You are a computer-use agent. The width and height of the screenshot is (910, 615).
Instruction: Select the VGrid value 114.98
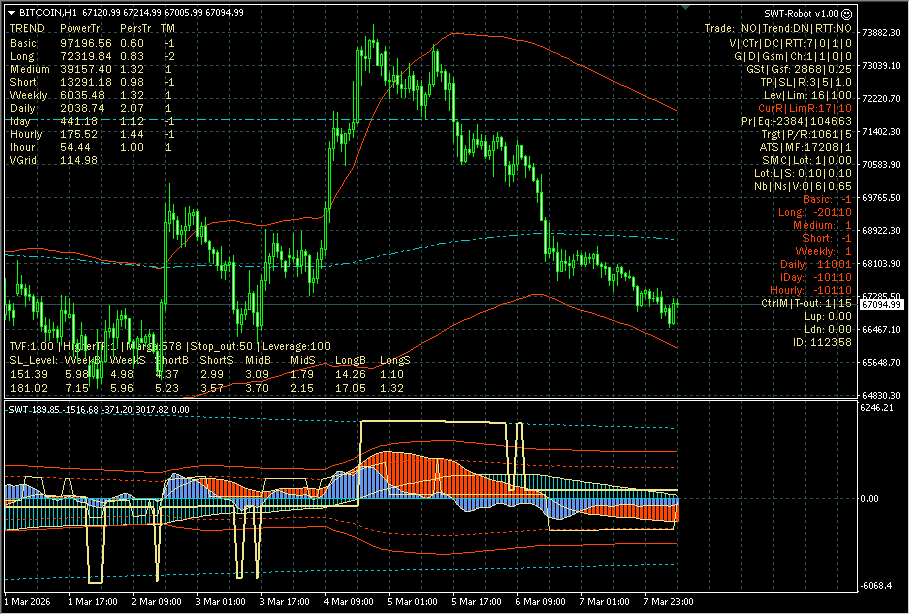79,160
